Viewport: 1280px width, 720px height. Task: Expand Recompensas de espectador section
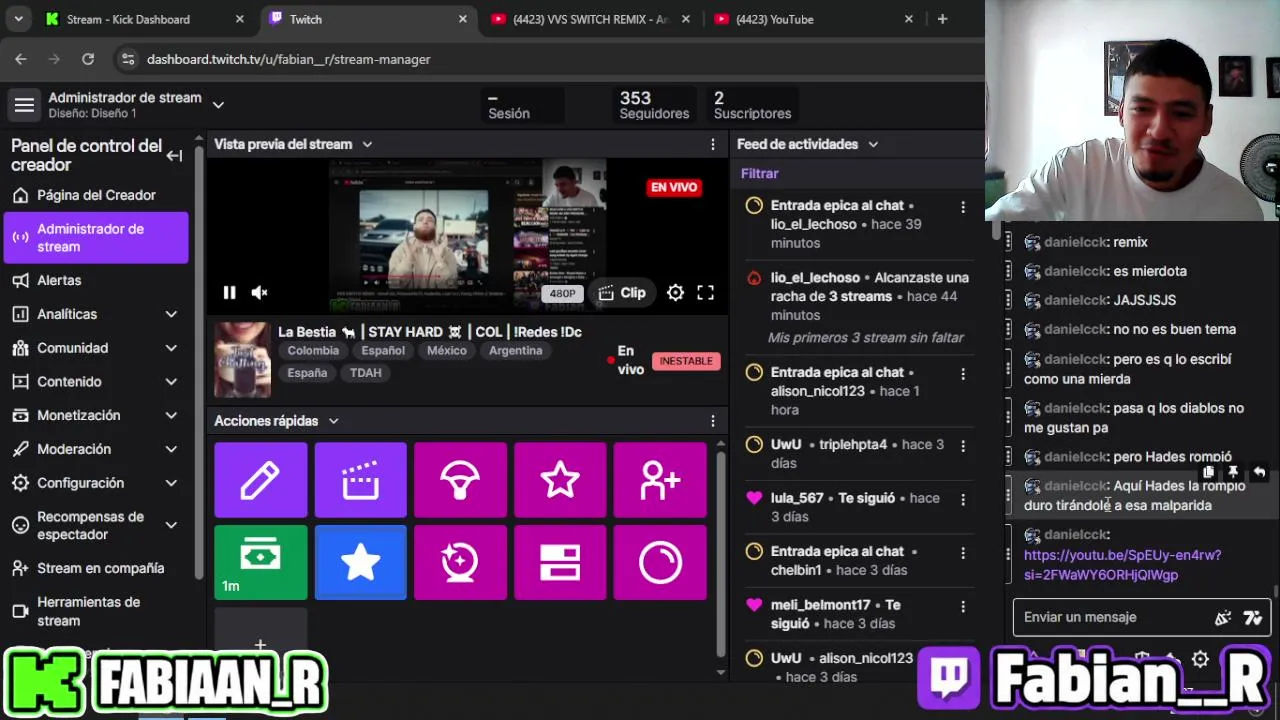click(x=171, y=525)
